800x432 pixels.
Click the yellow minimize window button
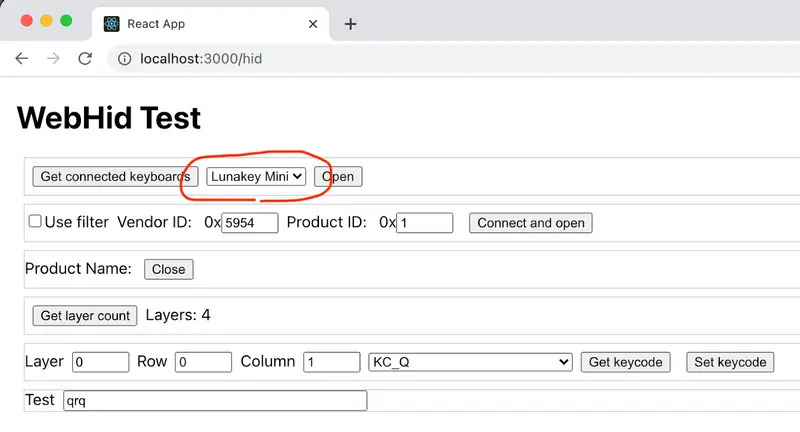tap(46, 20)
